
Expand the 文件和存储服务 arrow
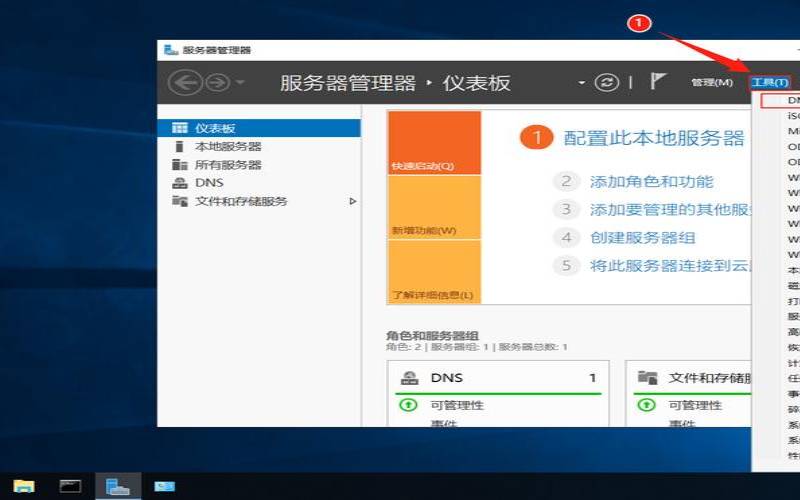click(x=353, y=201)
